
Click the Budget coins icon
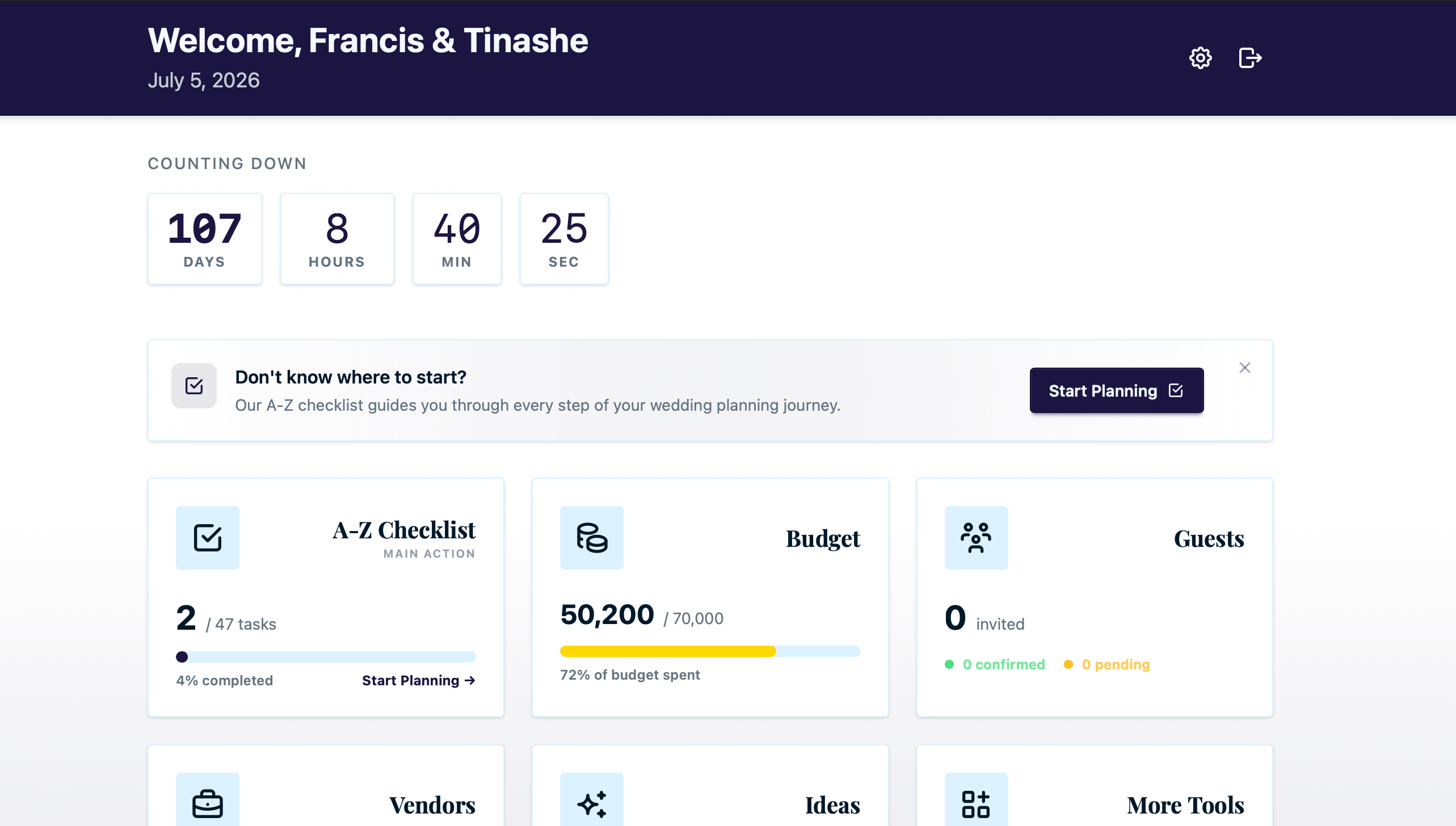[592, 538]
